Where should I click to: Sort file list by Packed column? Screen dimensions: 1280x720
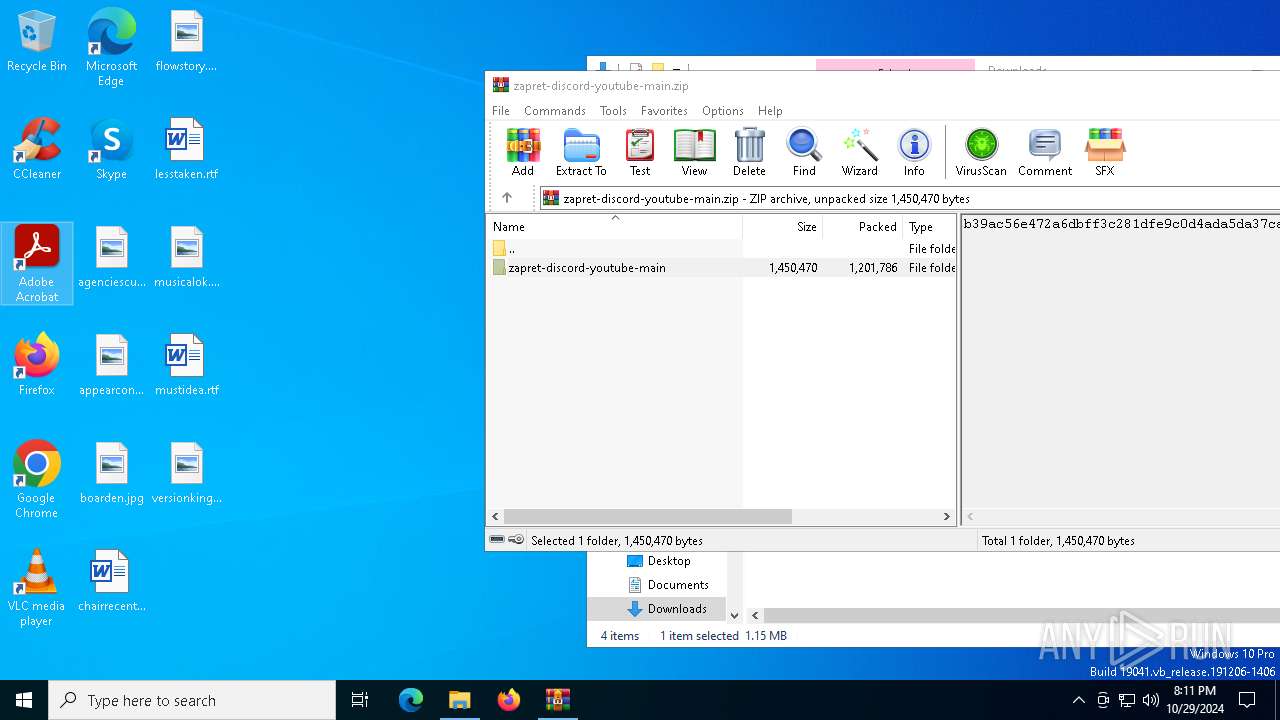tap(862, 227)
